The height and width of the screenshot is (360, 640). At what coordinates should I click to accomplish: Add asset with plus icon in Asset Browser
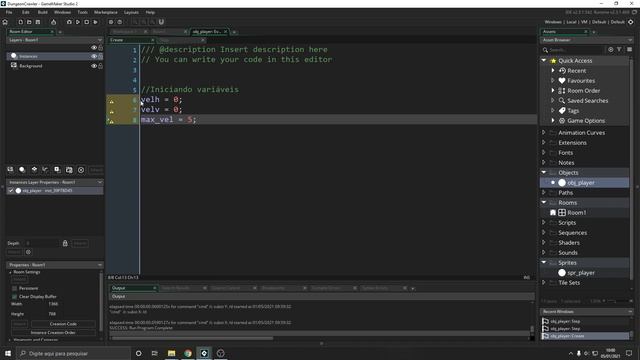(611, 49)
